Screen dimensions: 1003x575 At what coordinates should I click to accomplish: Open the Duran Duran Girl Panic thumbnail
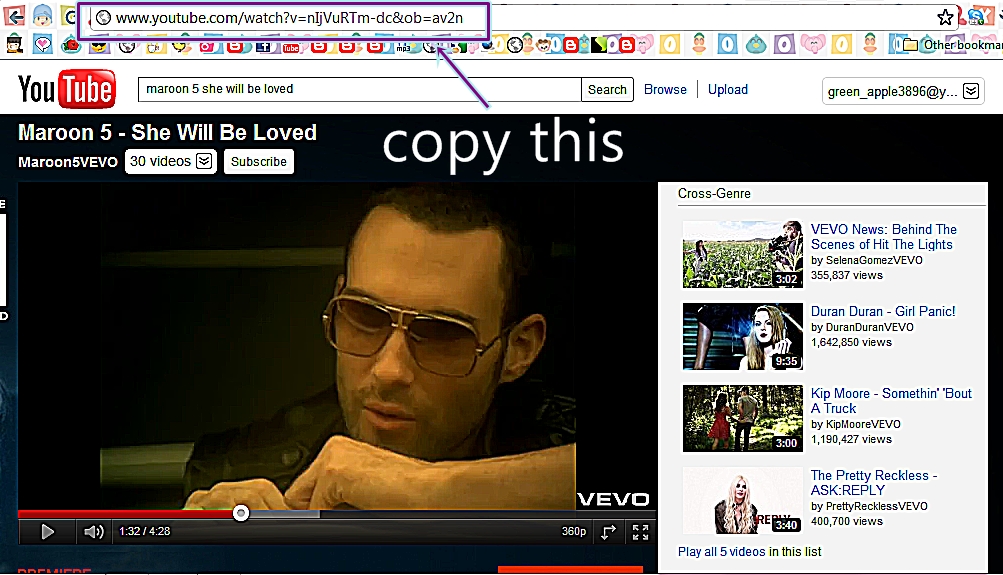pyautogui.click(x=742, y=336)
